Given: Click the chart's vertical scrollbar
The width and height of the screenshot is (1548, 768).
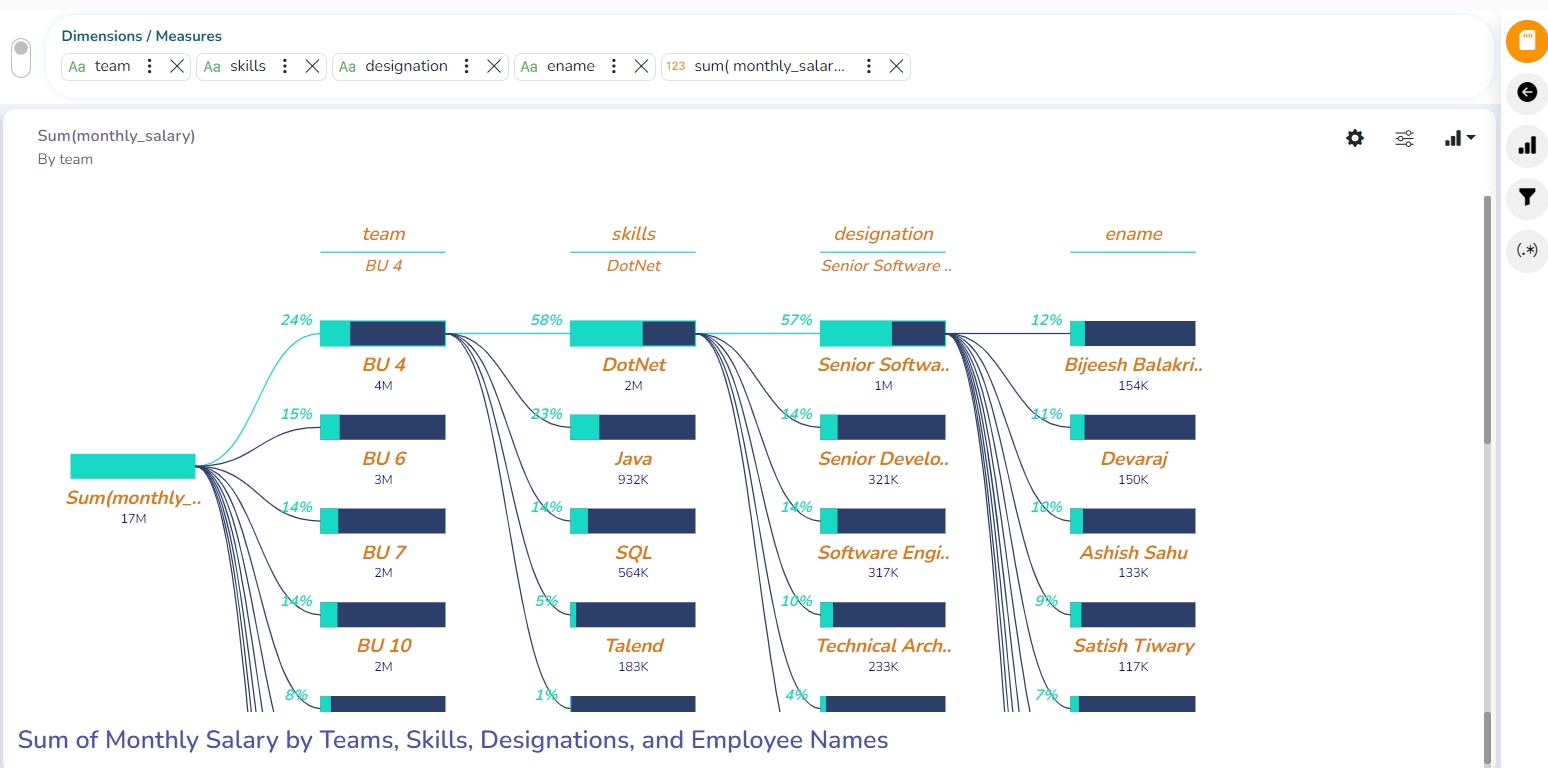Looking at the screenshot, I should 1487,320.
